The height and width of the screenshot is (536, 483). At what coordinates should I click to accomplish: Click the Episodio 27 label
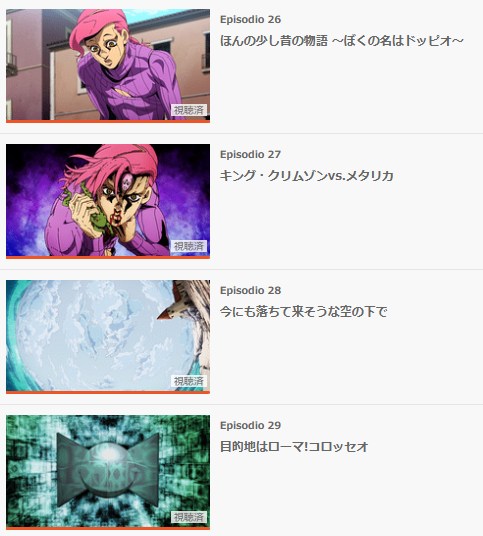point(251,155)
